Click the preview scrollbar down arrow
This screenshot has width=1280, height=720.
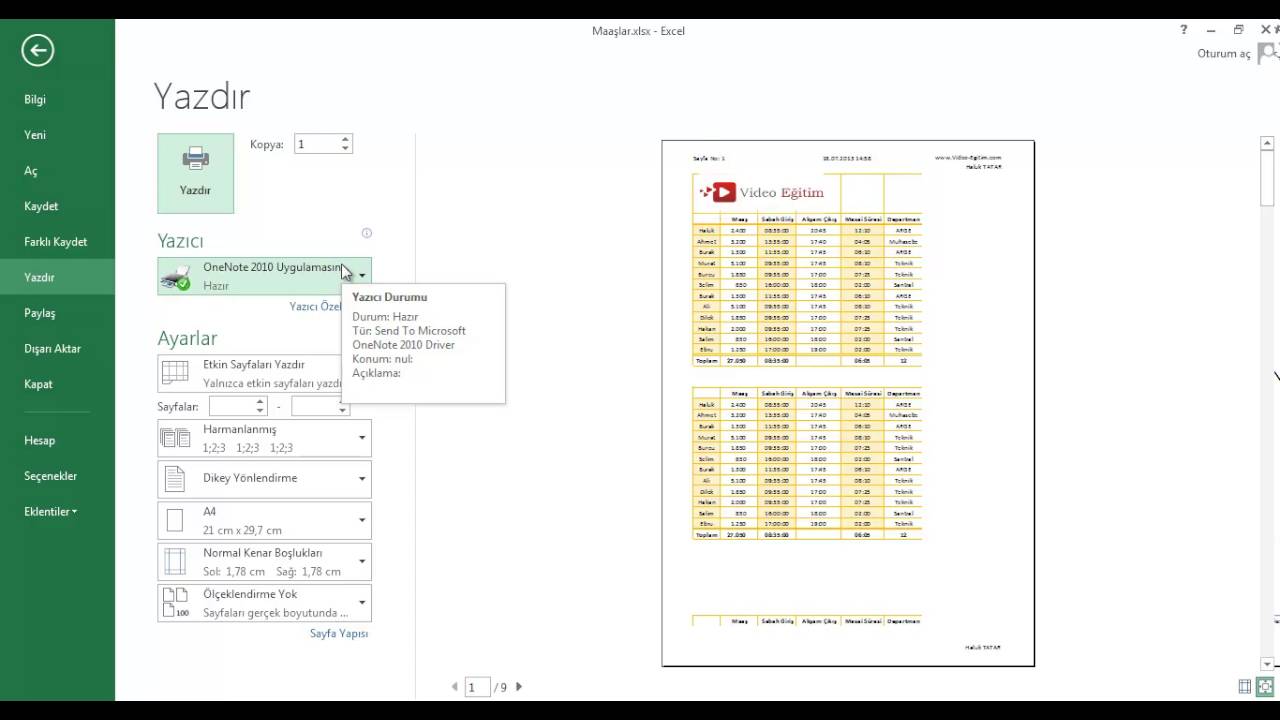pyautogui.click(x=1267, y=664)
